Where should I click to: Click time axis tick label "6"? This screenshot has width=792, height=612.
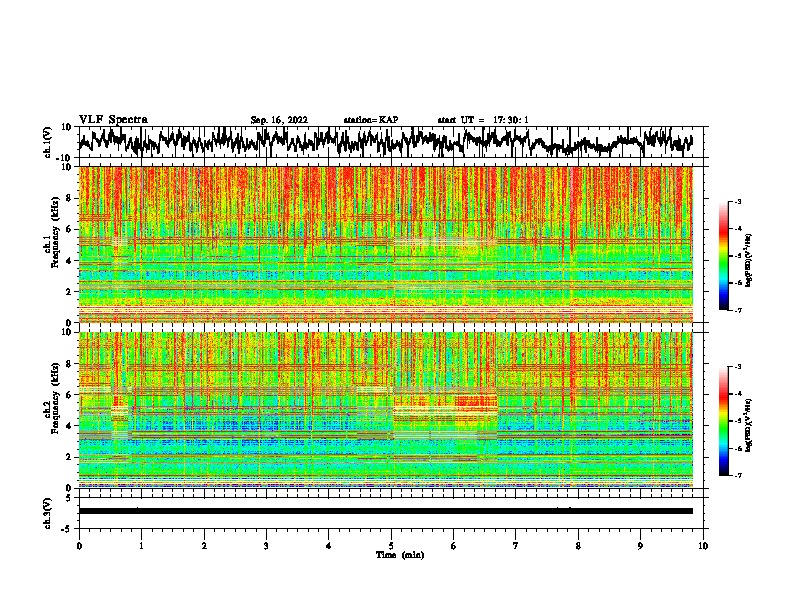454,546
